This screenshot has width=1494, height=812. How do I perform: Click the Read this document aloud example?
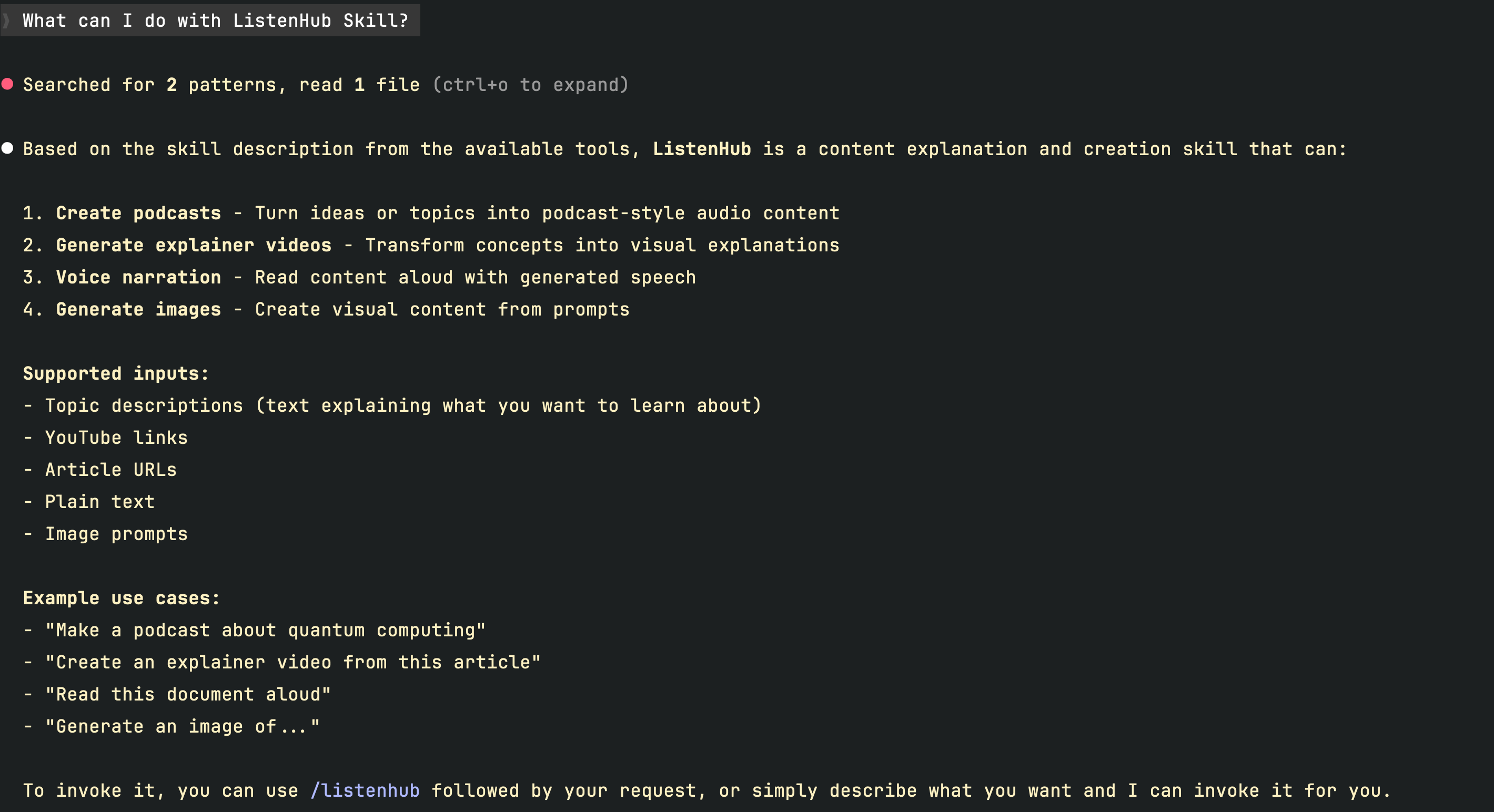[188, 694]
